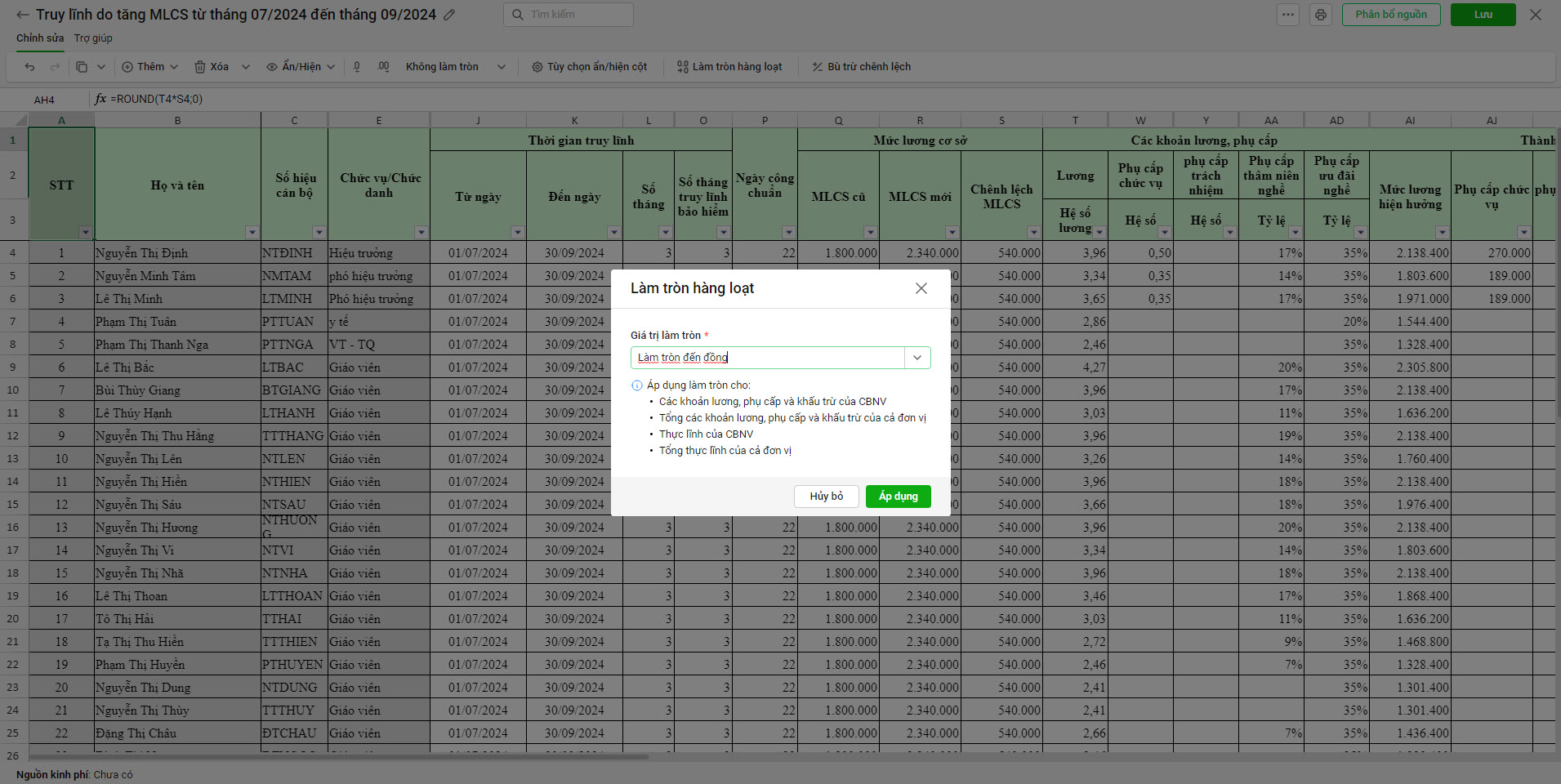Select row 4 header
This screenshot has width=1561, height=784.
13,252
